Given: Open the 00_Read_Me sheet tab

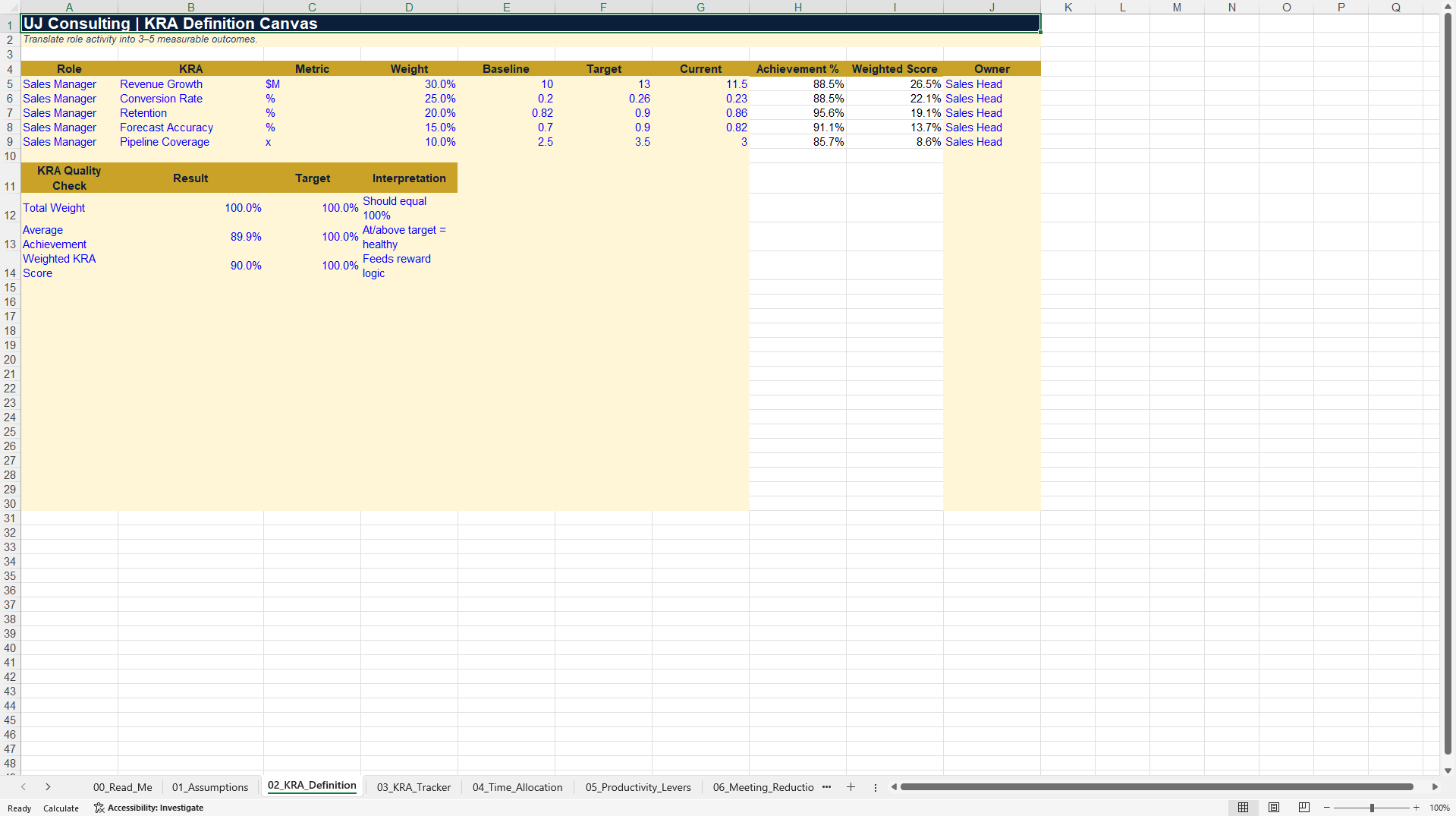Looking at the screenshot, I should pyautogui.click(x=122, y=787).
